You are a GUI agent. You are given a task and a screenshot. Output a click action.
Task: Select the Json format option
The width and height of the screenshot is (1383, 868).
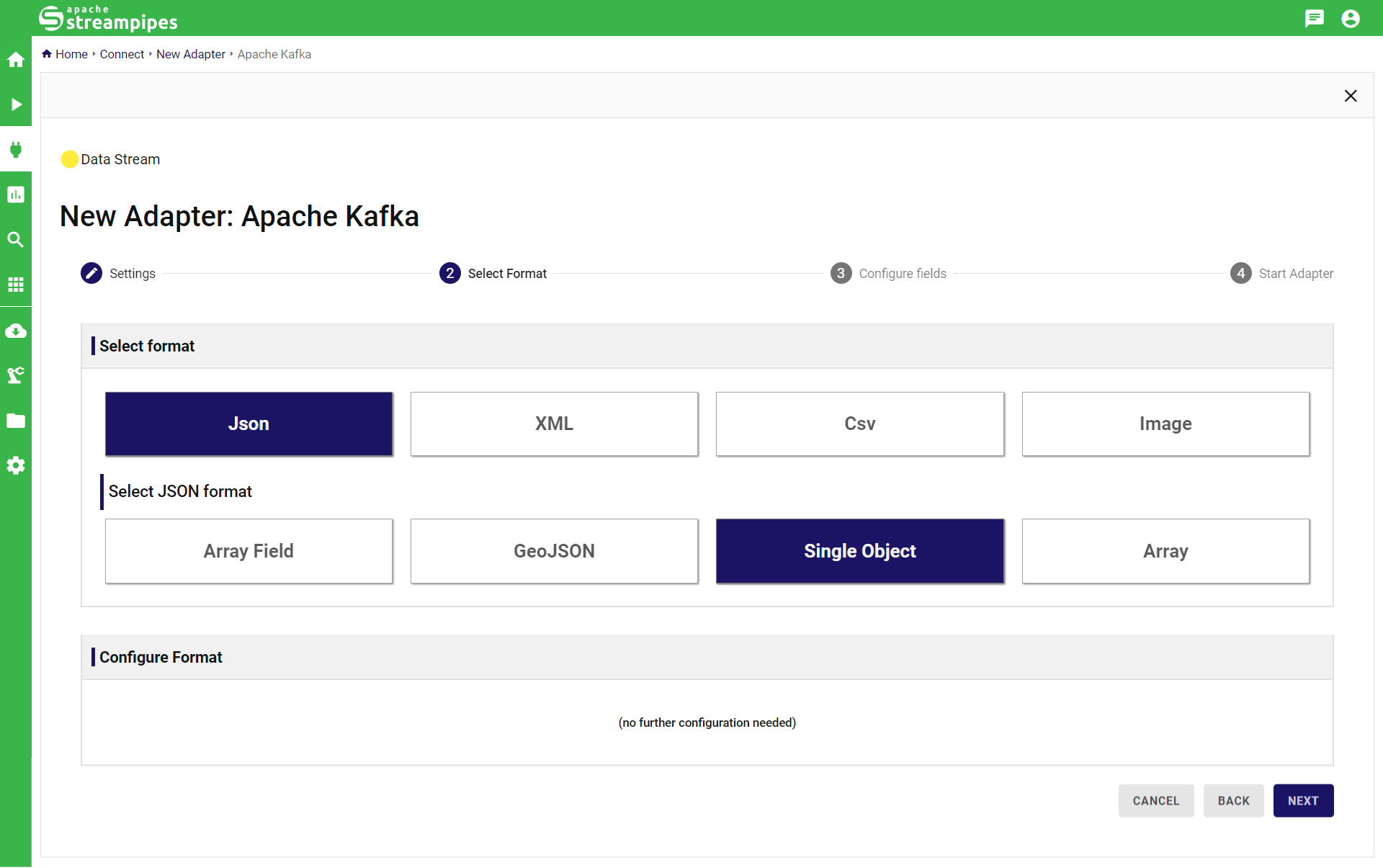tap(249, 424)
